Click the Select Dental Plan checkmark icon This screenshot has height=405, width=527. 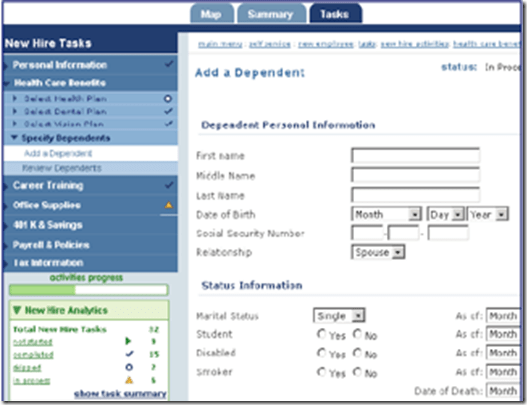169,111
